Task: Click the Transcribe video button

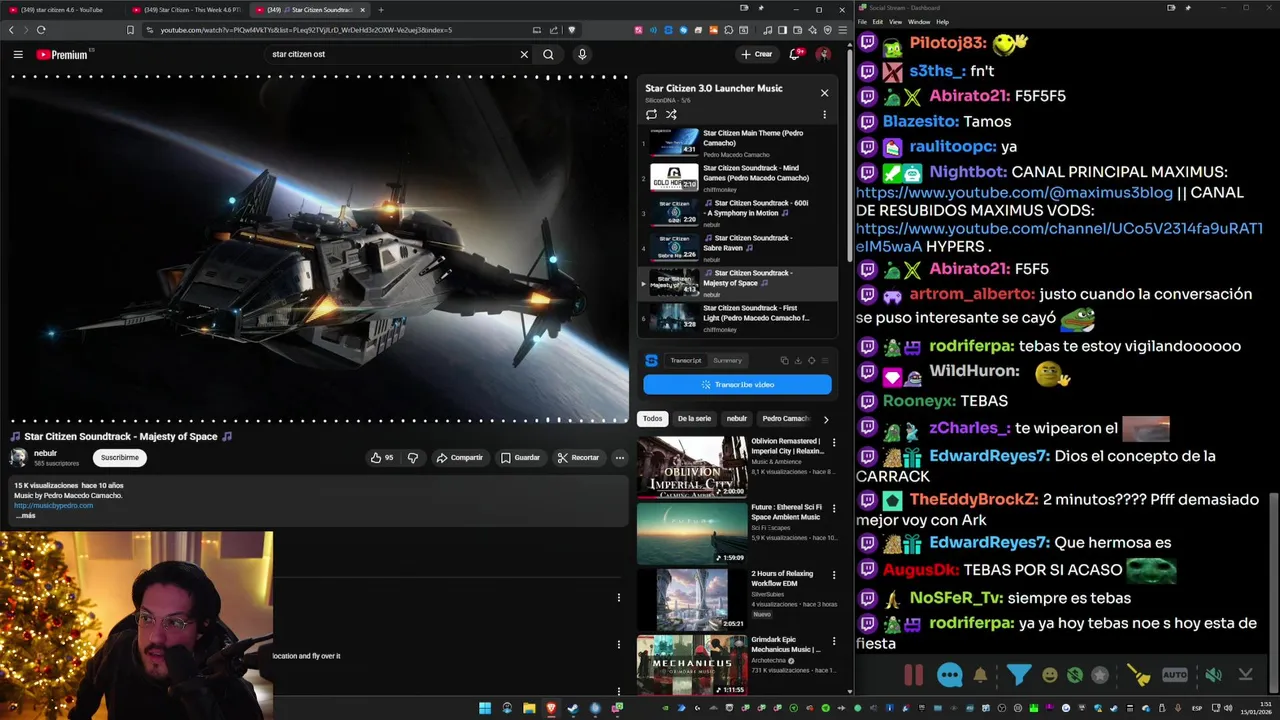Action: (737, 384)
